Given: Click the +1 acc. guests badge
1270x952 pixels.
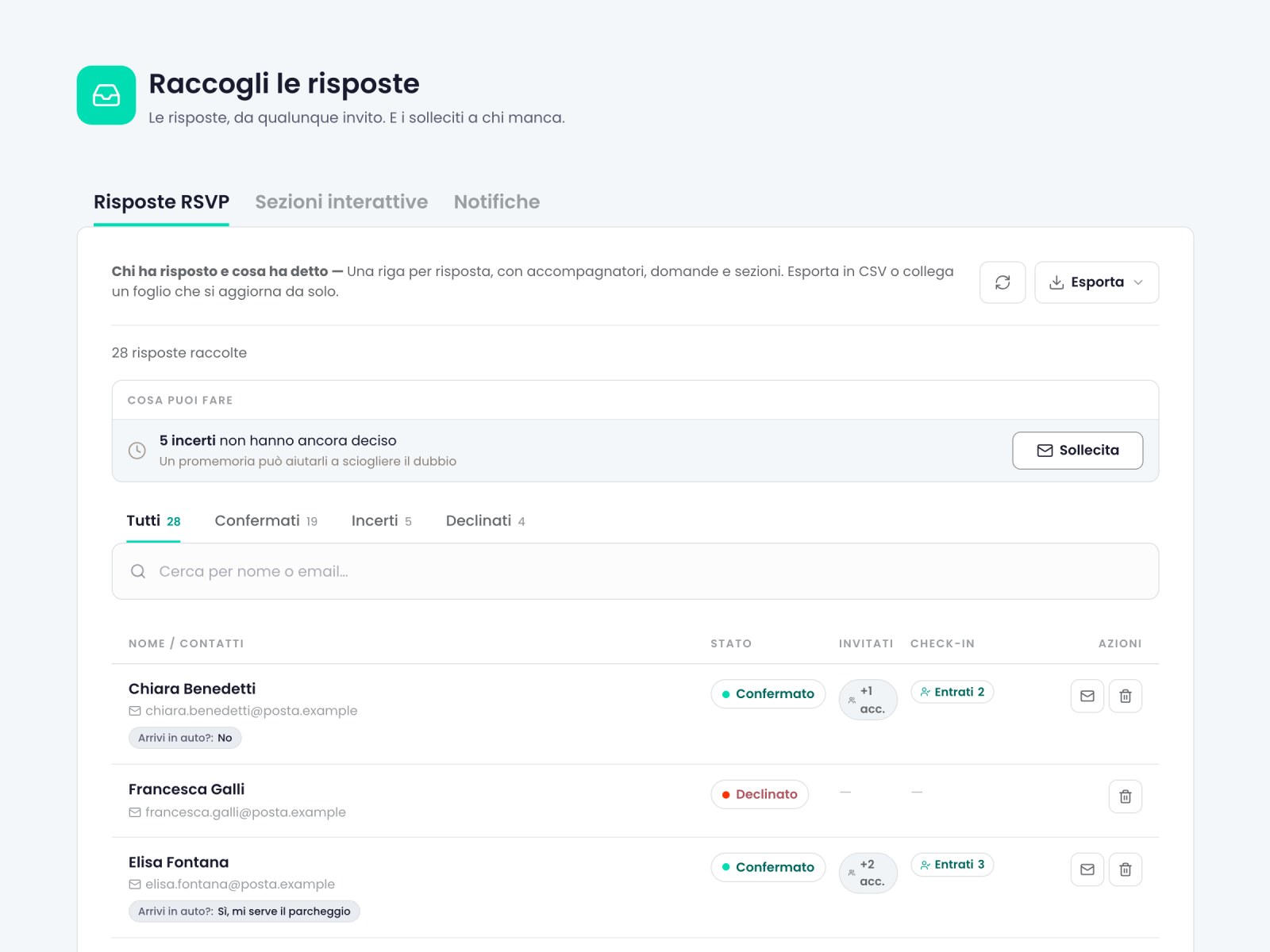Looking at the screenshot, I should pos(868,700).
